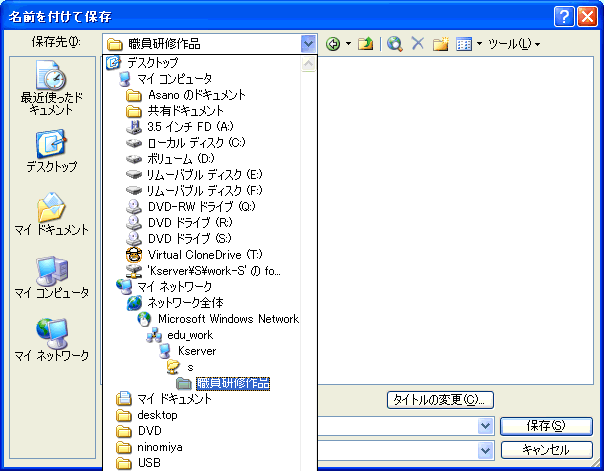Select Asano のドキュメント folder

tap(186, 95)
